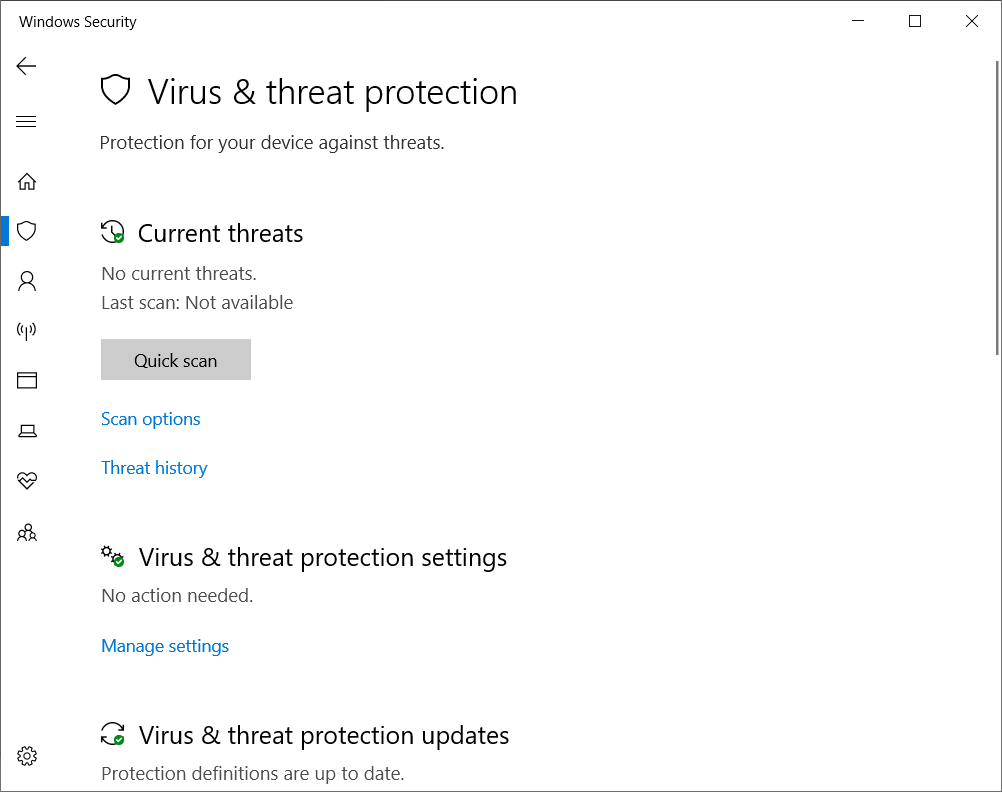The height and width of the screenshot is (792, 1002).
Task: Open Device security laptop icon
Action: coord(27,431)
